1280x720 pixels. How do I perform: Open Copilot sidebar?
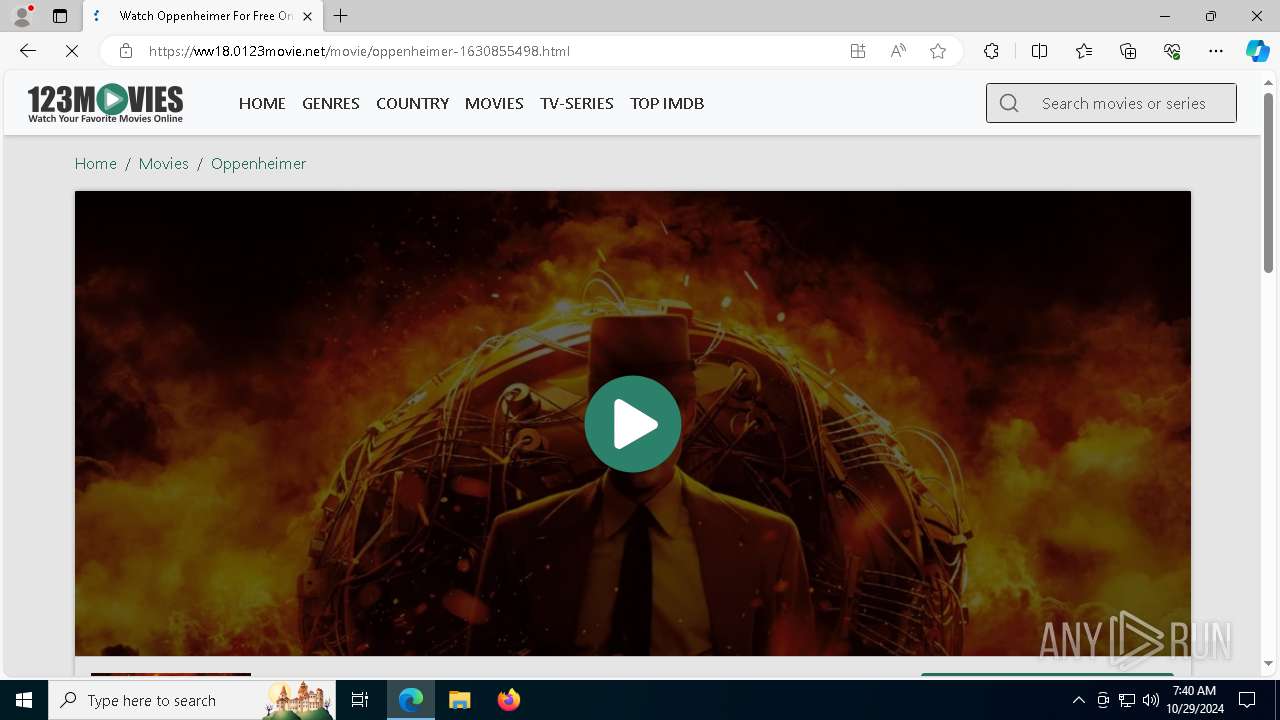(1257, 51)
